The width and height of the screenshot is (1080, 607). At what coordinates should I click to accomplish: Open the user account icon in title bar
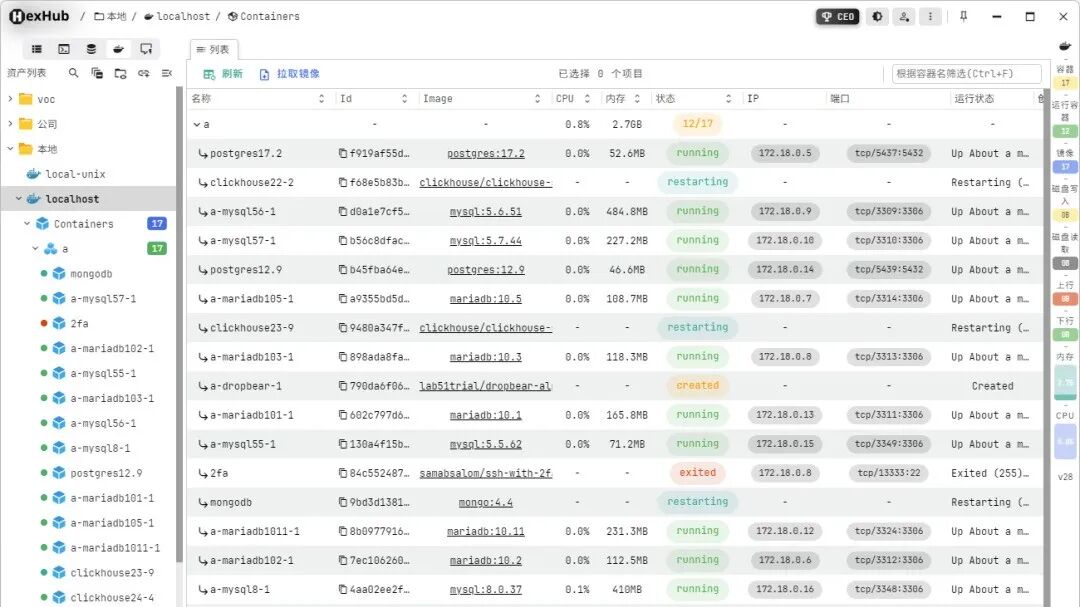[x=904, y=17]
